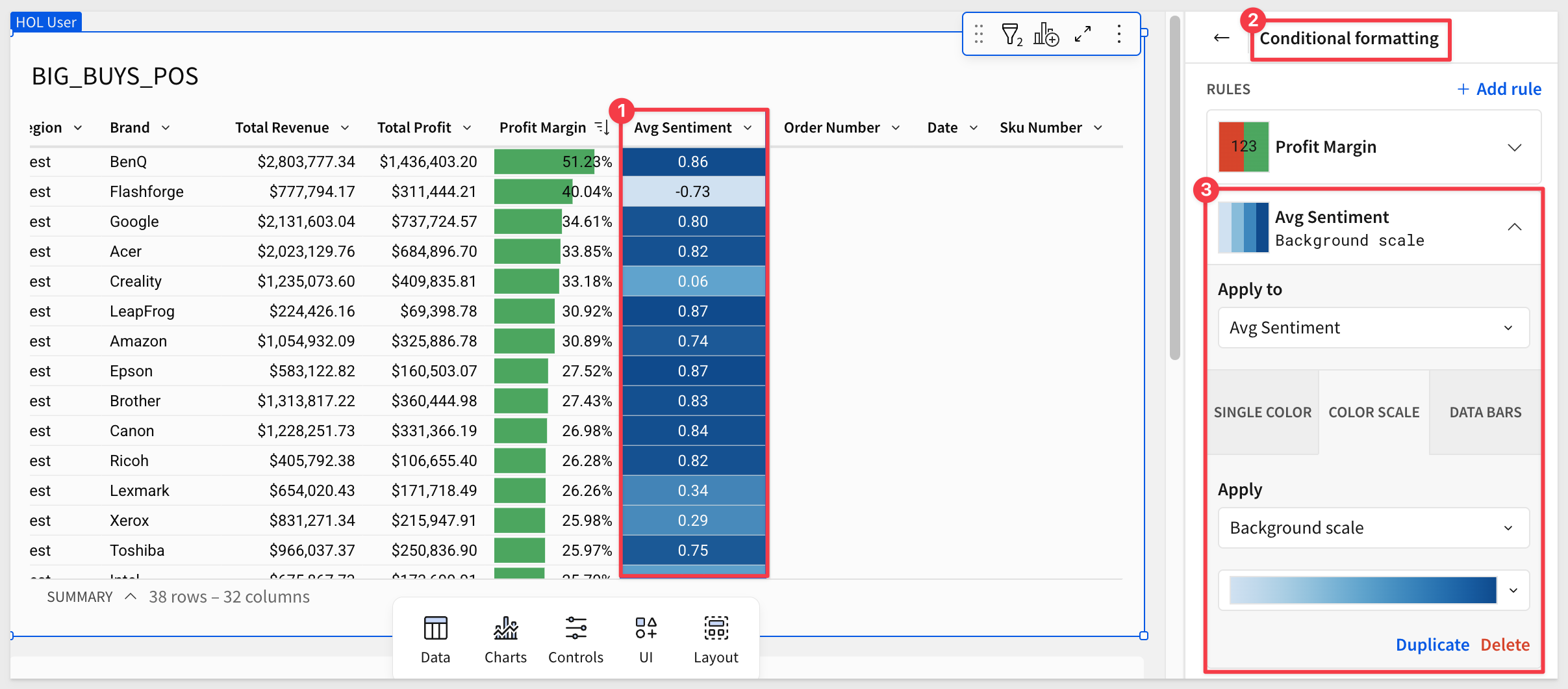This screenshot has height=689, width=1568.
Task: Open the Total Profit column menu arrow
Action: (467, 128)
